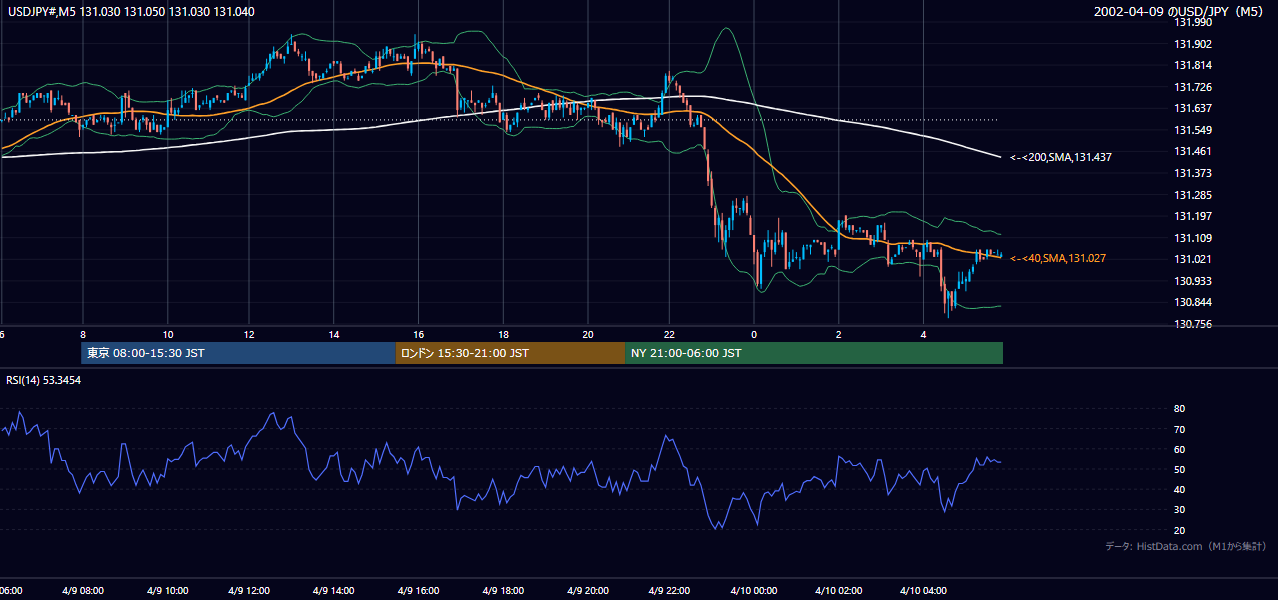
Task: Click price axis value 131.197
Action: coord(1194,217)
